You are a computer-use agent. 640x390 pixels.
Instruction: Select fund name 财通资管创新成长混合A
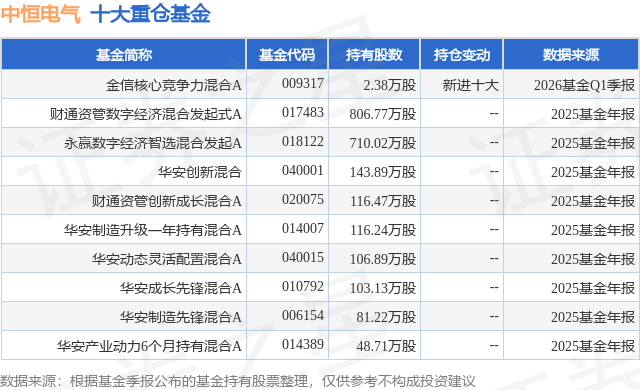167,201
